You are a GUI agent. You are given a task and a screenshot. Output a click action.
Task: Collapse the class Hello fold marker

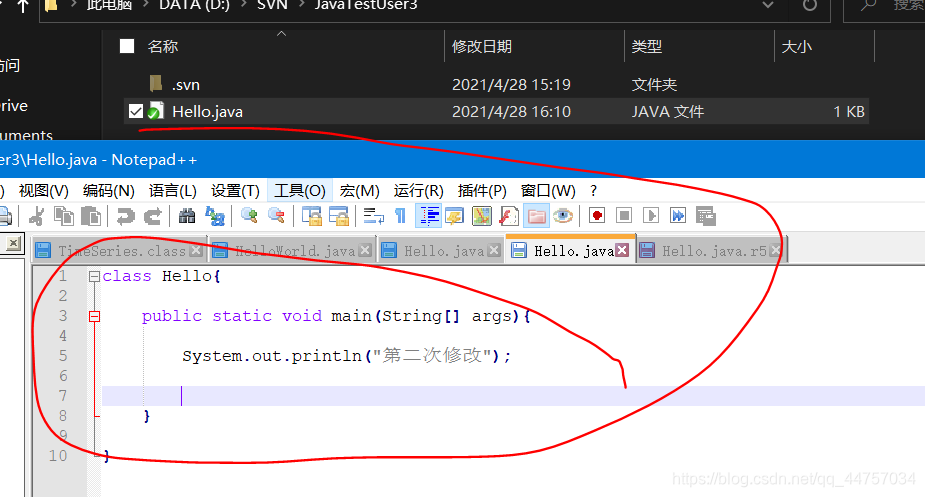coord(94,276)
